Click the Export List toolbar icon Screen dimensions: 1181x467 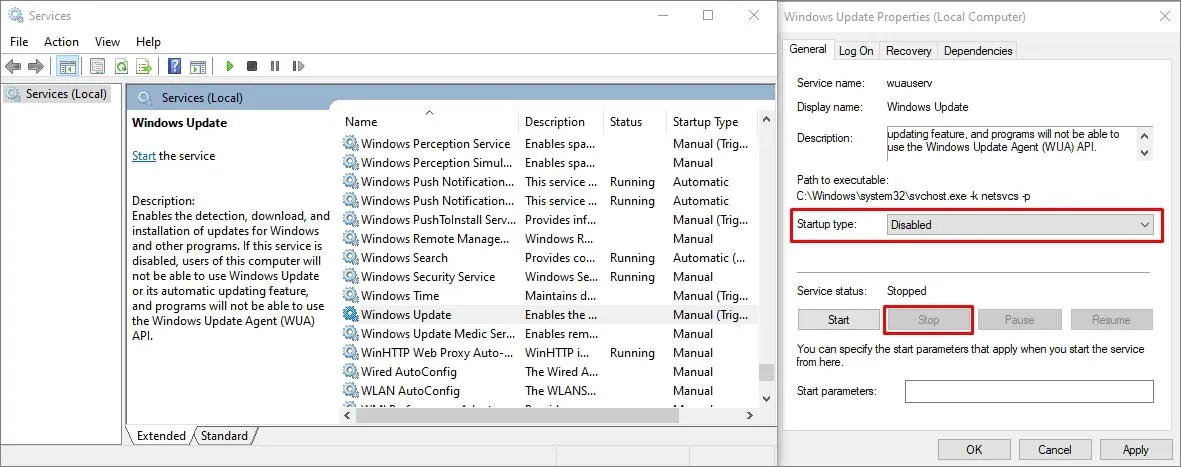tap(144, 66)
